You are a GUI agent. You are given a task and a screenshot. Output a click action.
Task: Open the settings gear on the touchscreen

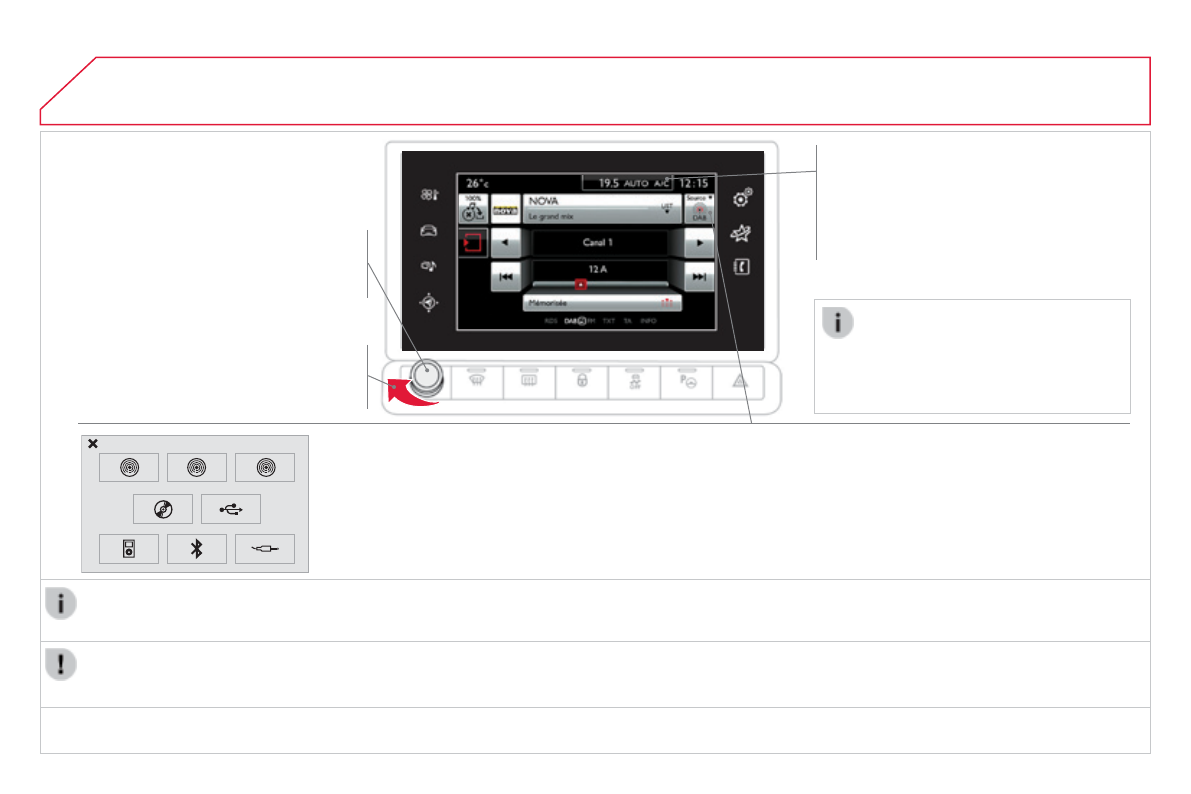[742, 198]
